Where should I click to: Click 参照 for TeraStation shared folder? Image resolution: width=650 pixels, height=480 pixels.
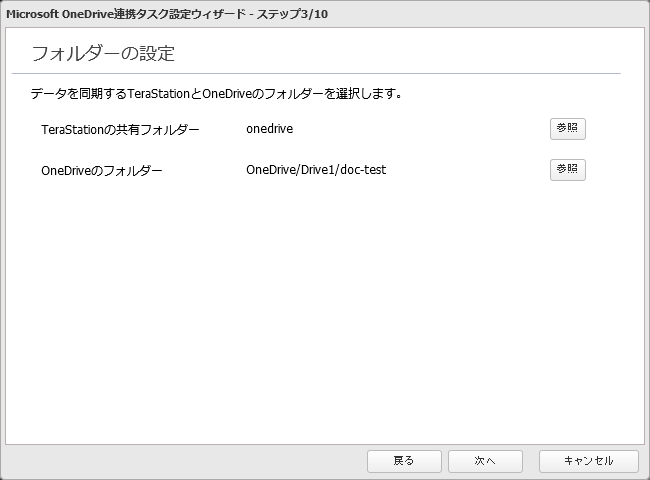(568, 129)
